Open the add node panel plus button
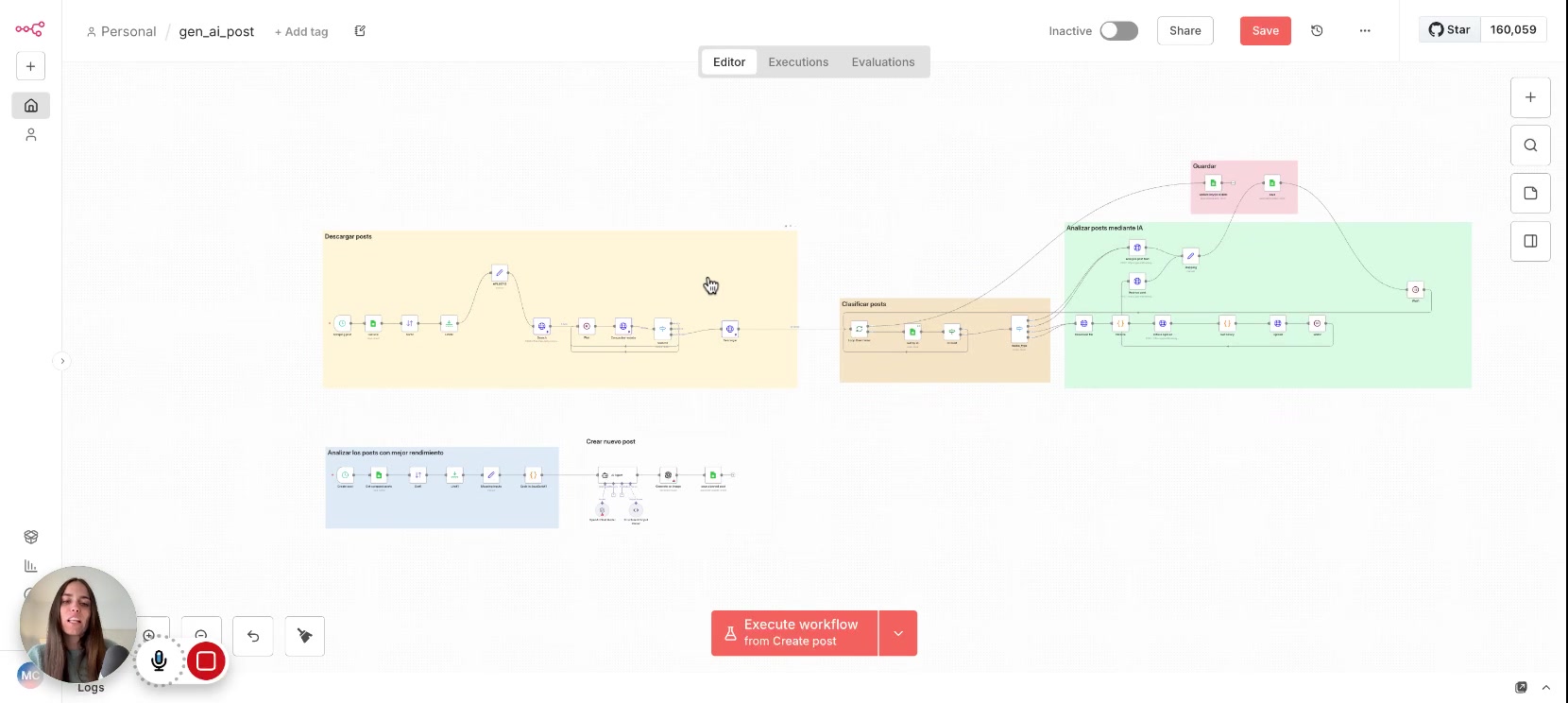The height and width of the screenshot is (703, 1568). (1530, 97)
